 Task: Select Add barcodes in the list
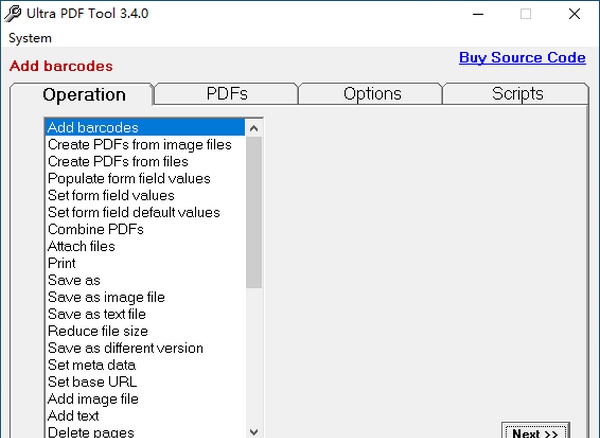tap(145, 127)
